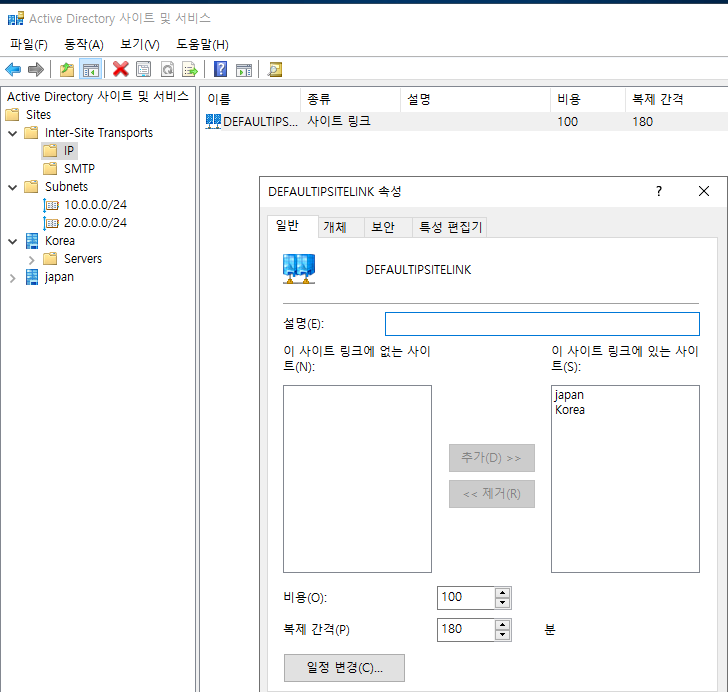Click the Korea site building icon

[x=32, y=241]
